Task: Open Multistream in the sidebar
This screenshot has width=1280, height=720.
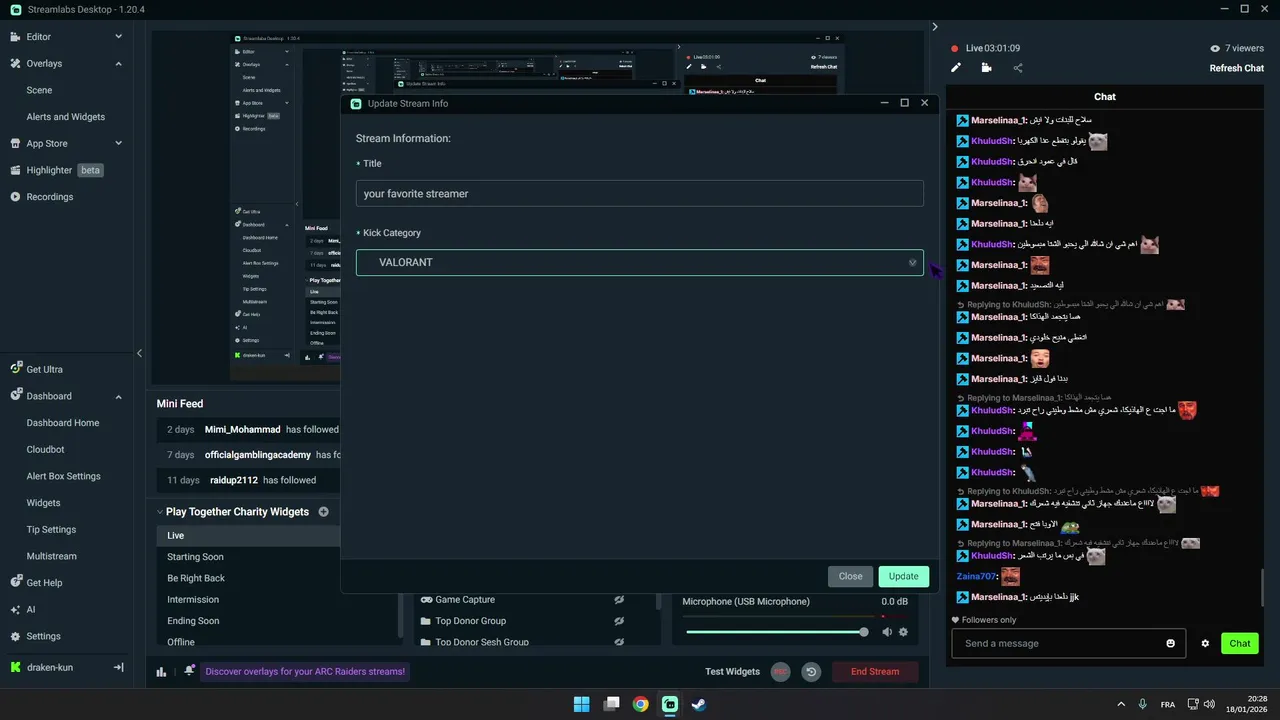Action: pyautogui.click(x=51, y=556)
